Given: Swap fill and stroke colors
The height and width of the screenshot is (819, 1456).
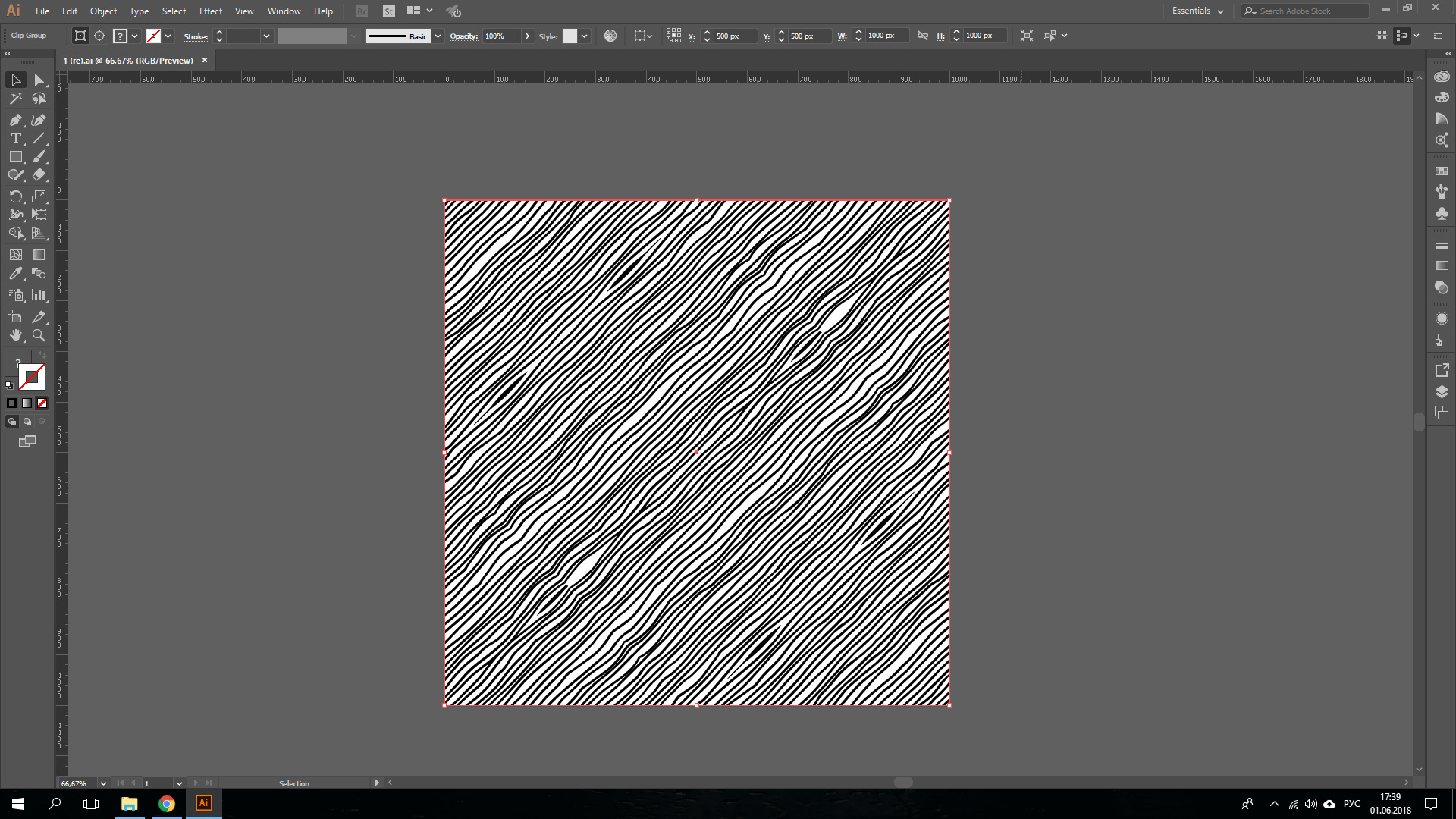Looking at the screenshot, I should coord(42,355).
